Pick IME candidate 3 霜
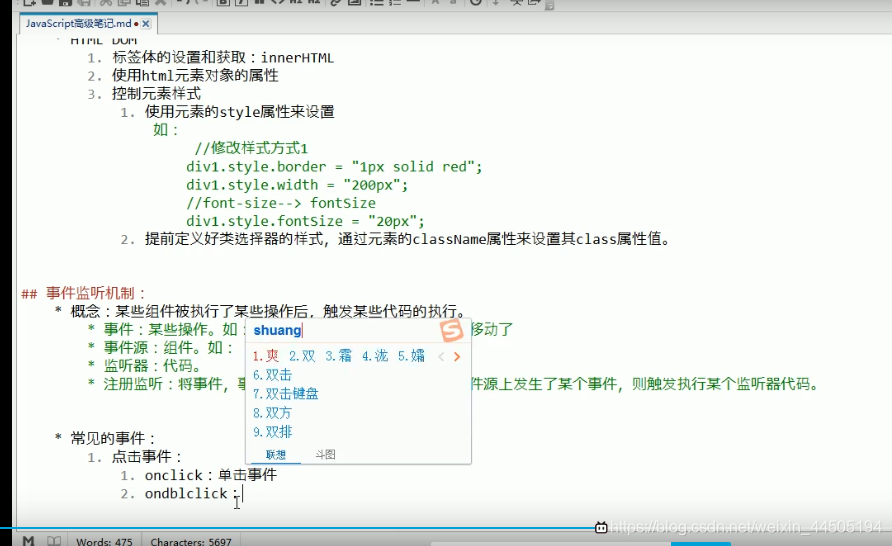Viewport: 892px width, 546px height. pos(338,356)
